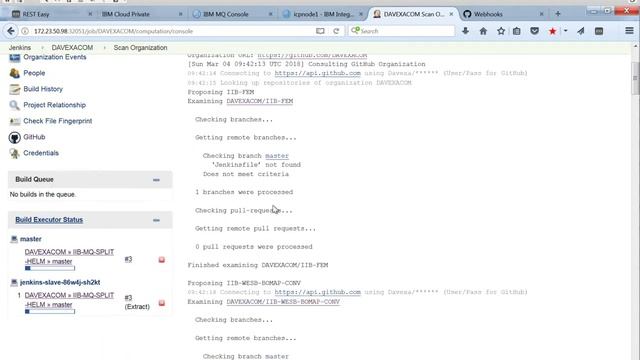The image size is (640, 360).
Task: Open reader view icon in address bar
Action: (x=320, y=31)
